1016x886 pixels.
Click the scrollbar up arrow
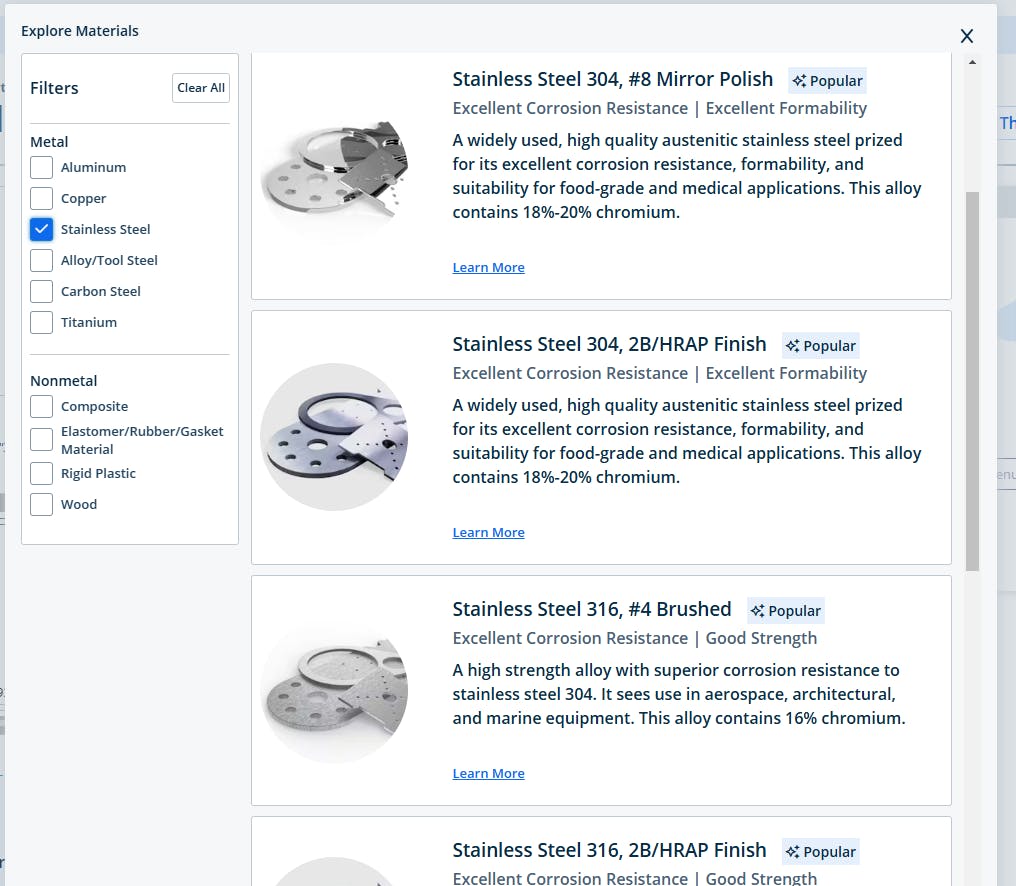[971, 60]
